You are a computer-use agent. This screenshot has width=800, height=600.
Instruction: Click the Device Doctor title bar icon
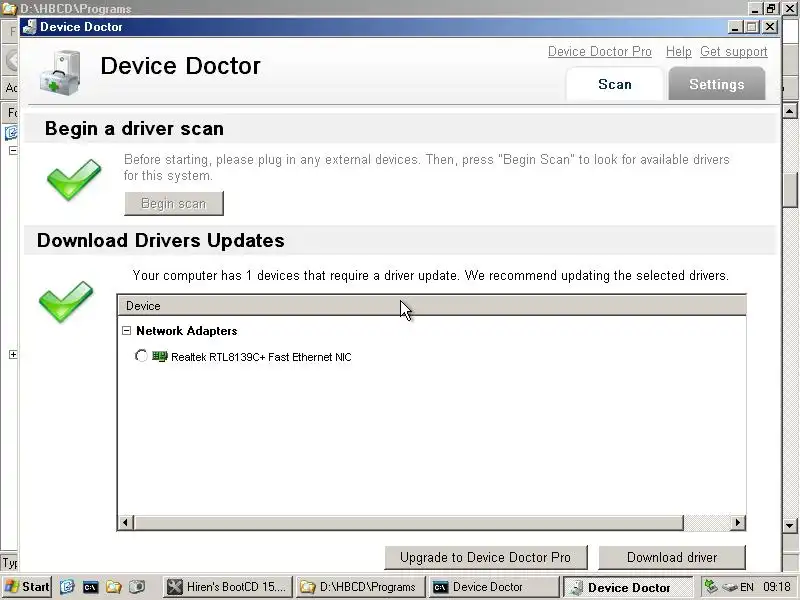click(30, 27)
